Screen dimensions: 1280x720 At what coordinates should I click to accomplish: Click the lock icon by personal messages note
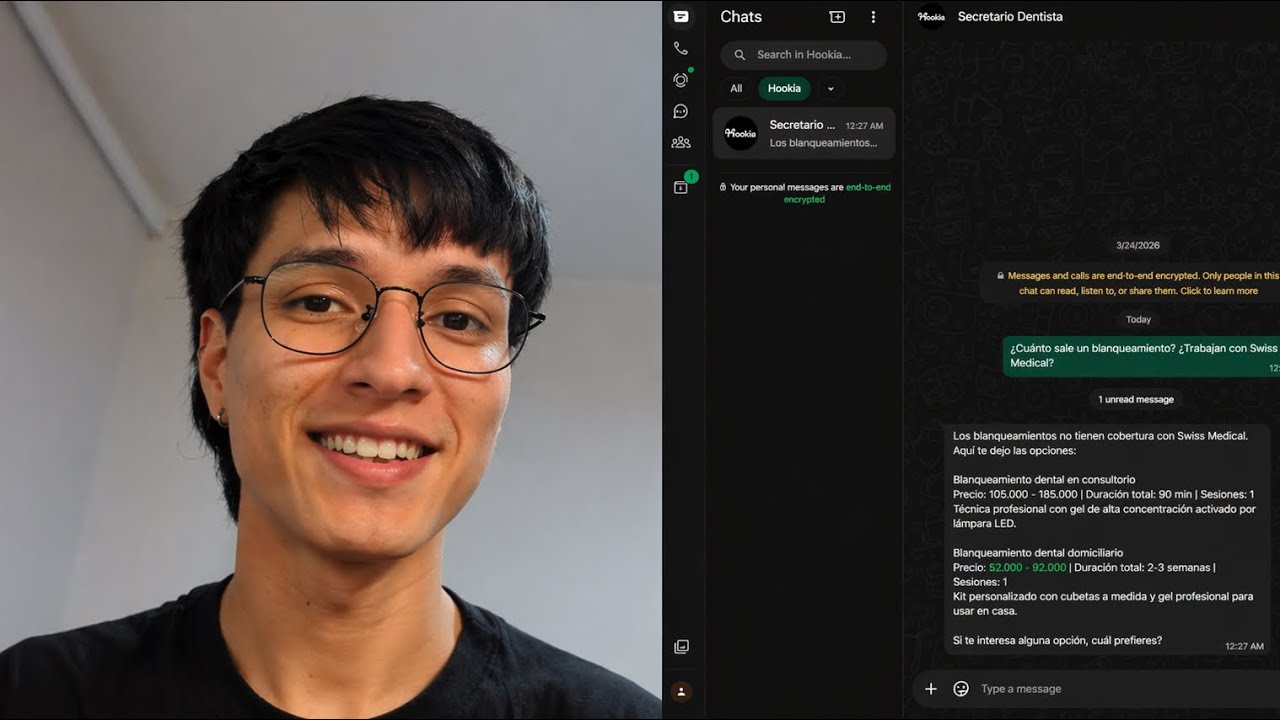723,187
